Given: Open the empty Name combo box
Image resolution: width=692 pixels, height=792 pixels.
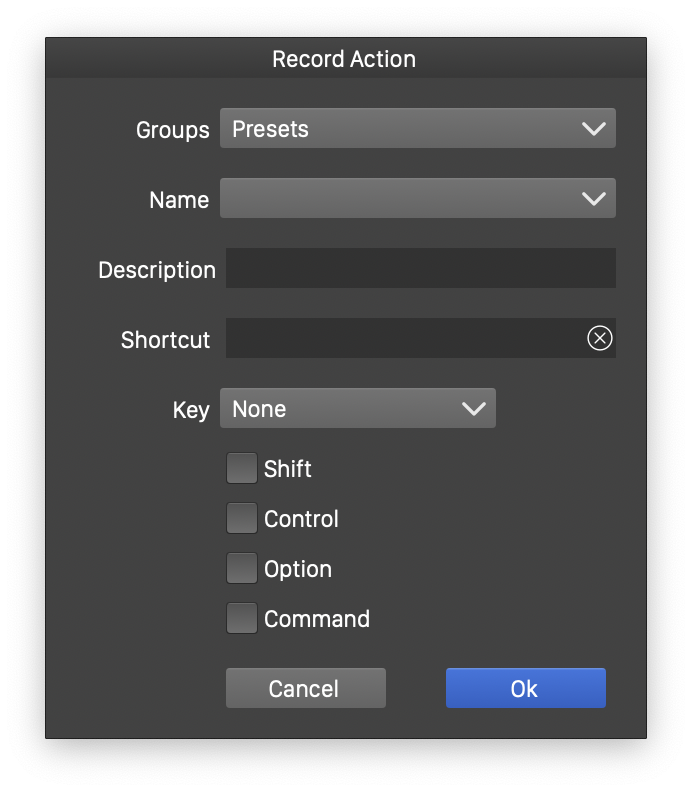Looking at the screenshot, I should coord(400,199).
